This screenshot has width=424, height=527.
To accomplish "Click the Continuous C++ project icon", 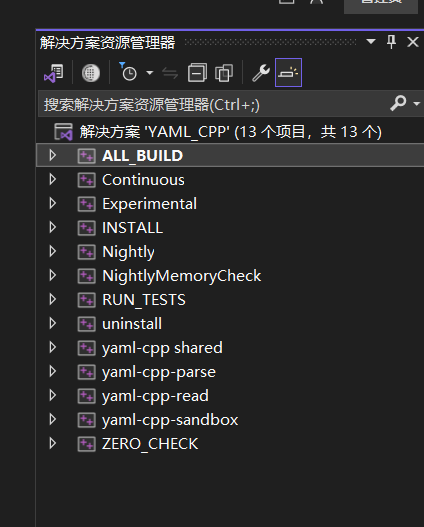I will (87, 180).
